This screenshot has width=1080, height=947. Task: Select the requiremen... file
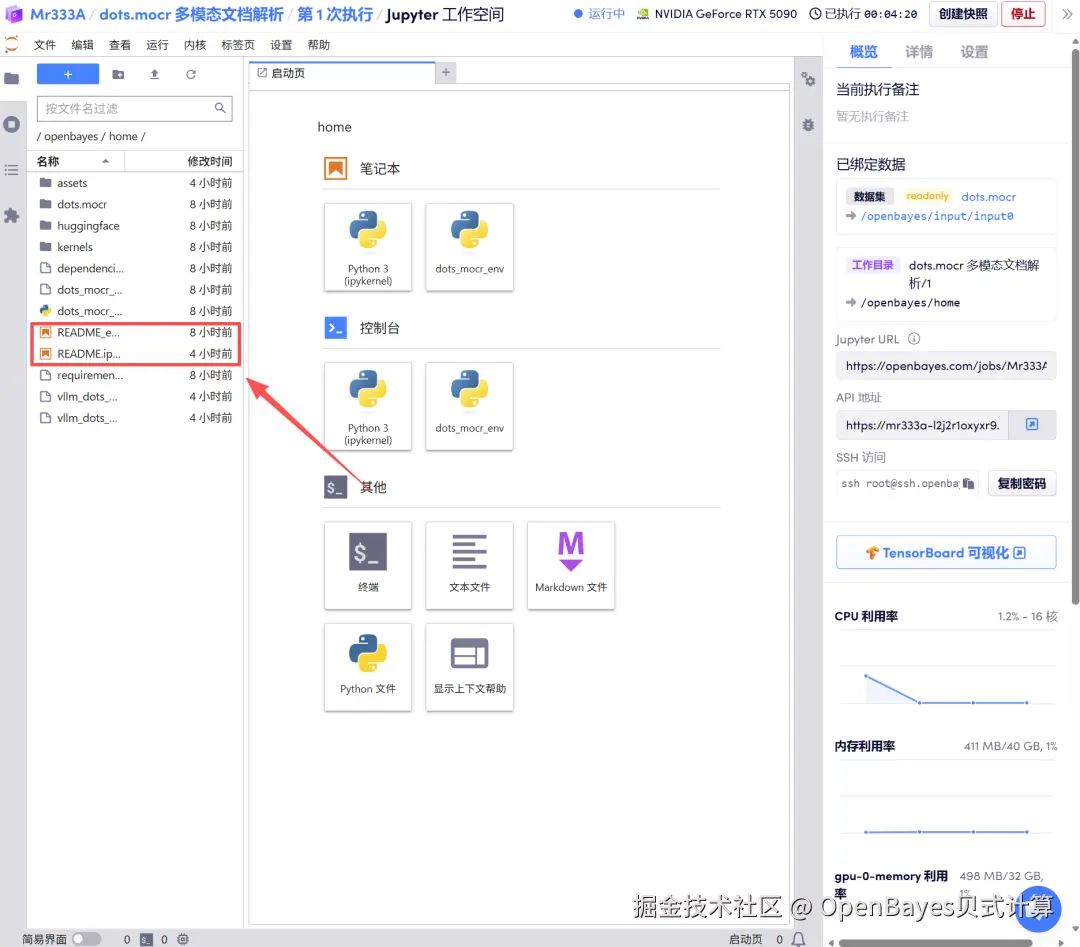pyautogui.click(x=135, y=375)
